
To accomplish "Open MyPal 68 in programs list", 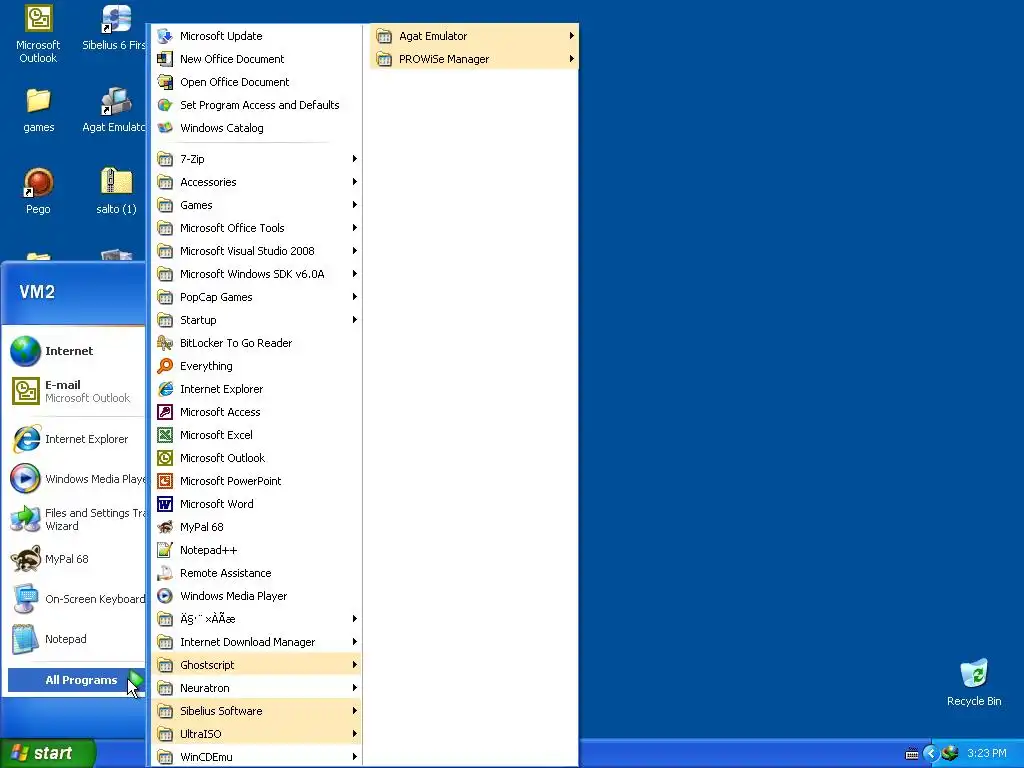I will coord(256,527).
